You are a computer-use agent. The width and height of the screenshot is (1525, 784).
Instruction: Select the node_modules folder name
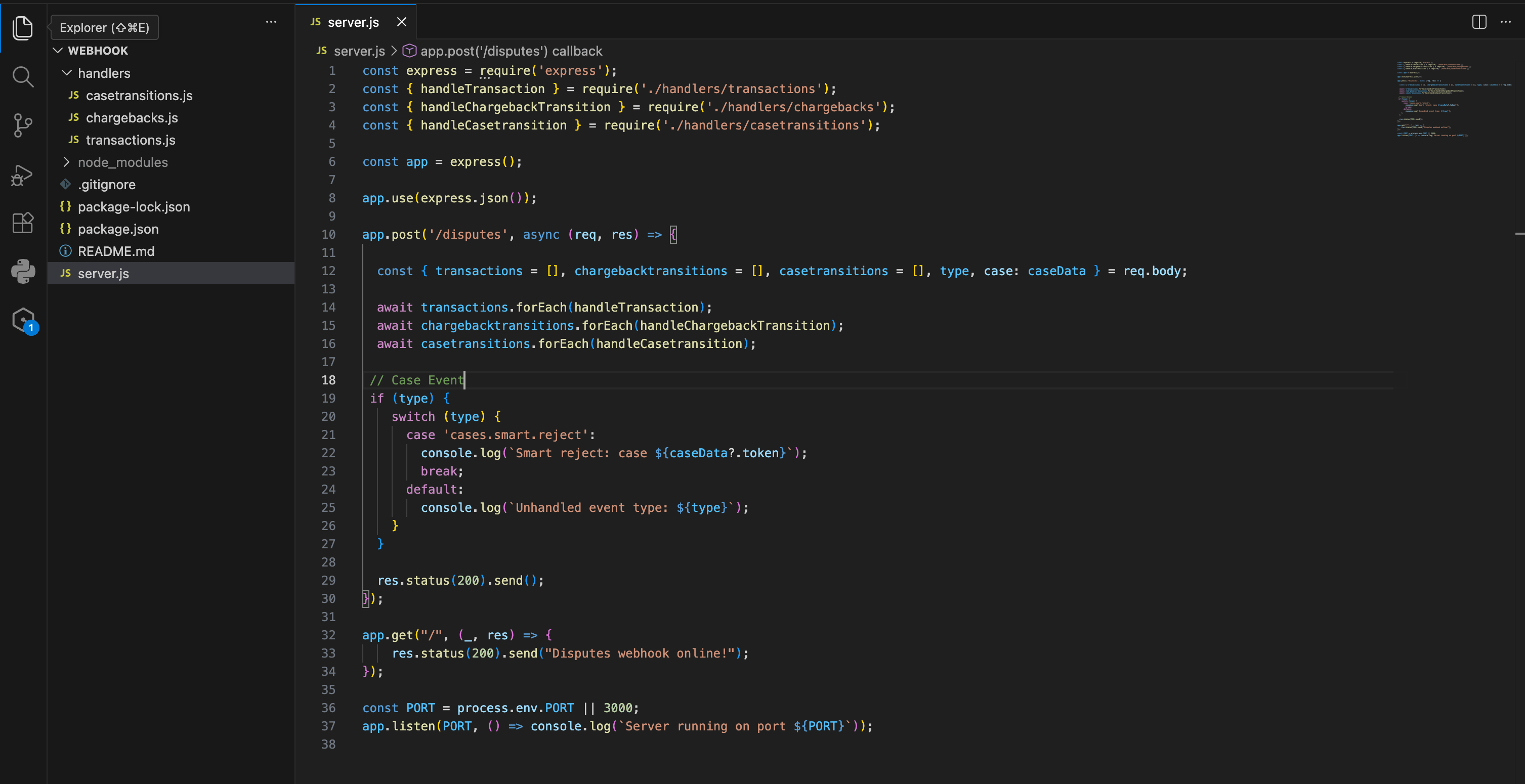pyautogui.click(x=122, y=162)
